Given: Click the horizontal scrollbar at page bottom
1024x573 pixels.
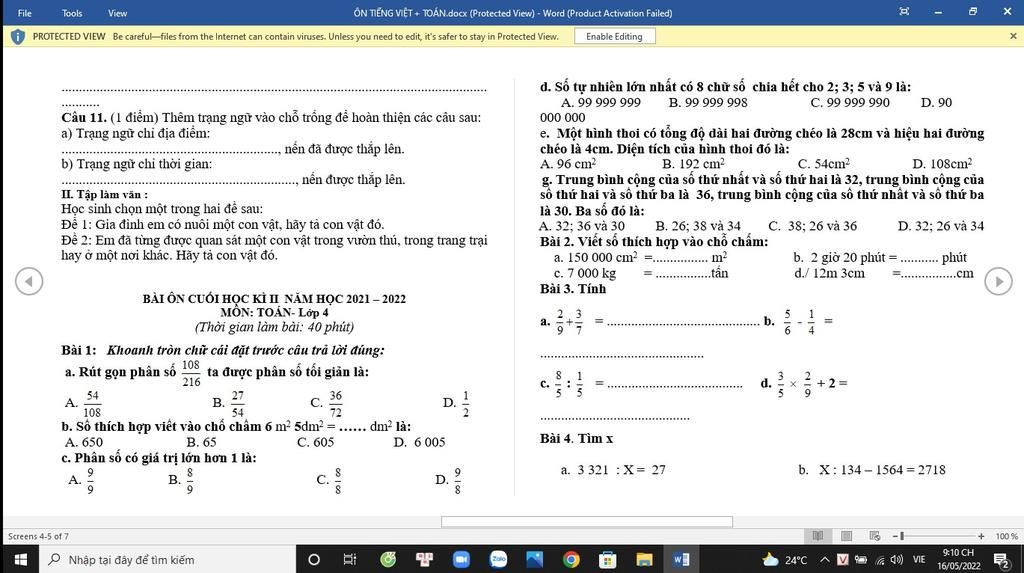Looking at the screenshot, I should pos(586,521).
